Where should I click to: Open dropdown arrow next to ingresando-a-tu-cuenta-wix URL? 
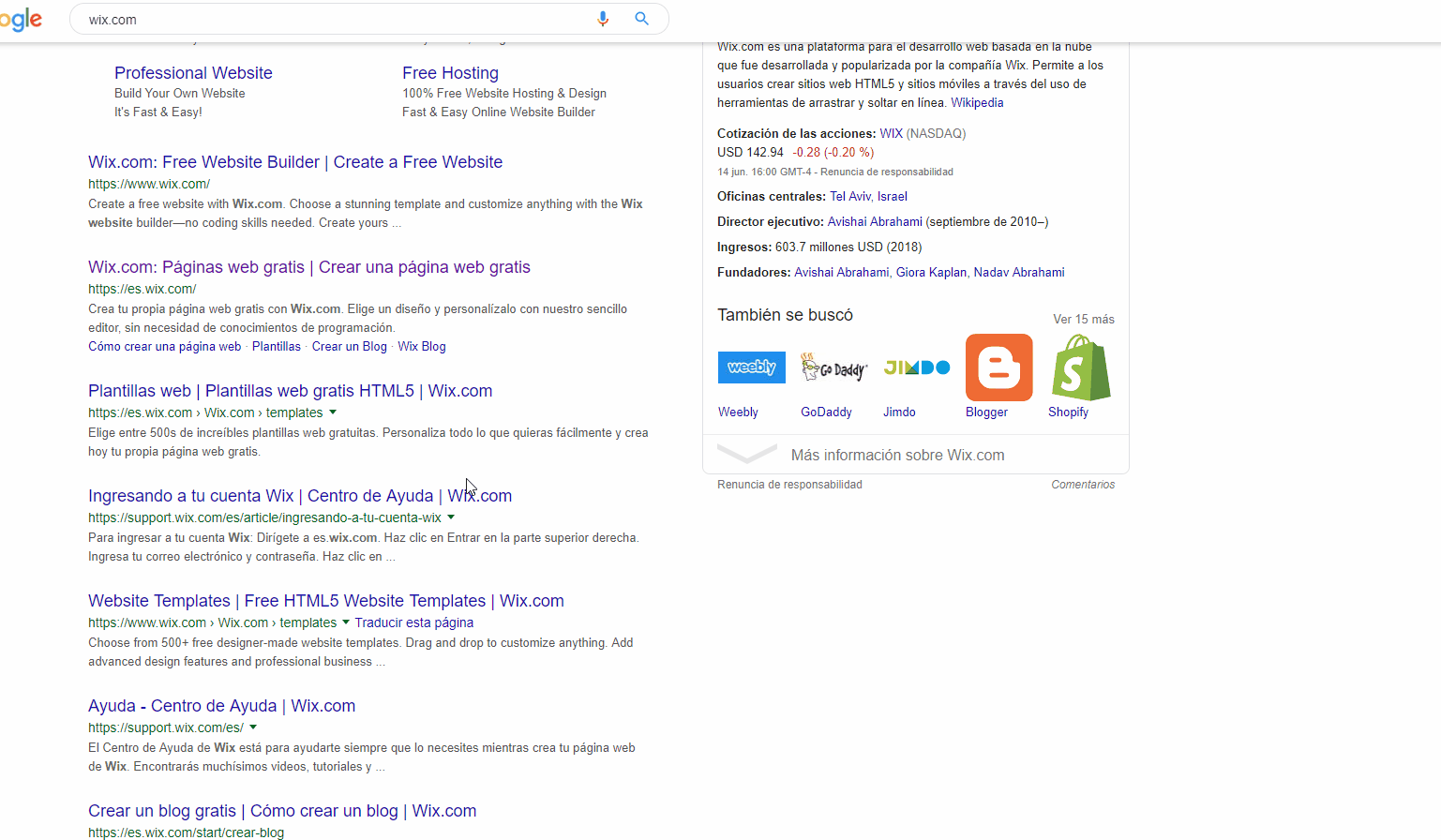tap(451, 517)
